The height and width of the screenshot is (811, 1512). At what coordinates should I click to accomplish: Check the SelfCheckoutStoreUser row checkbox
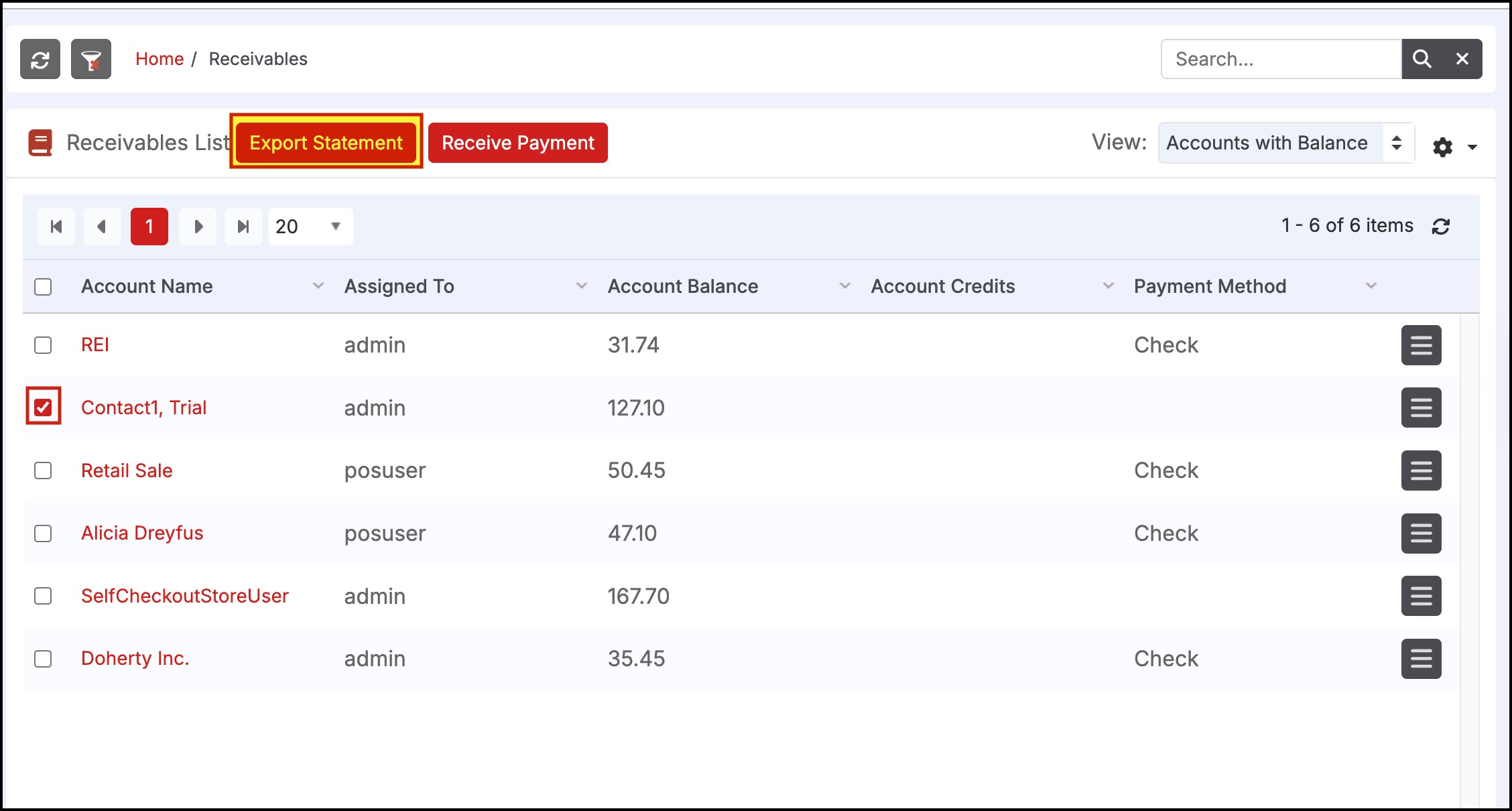43,596
